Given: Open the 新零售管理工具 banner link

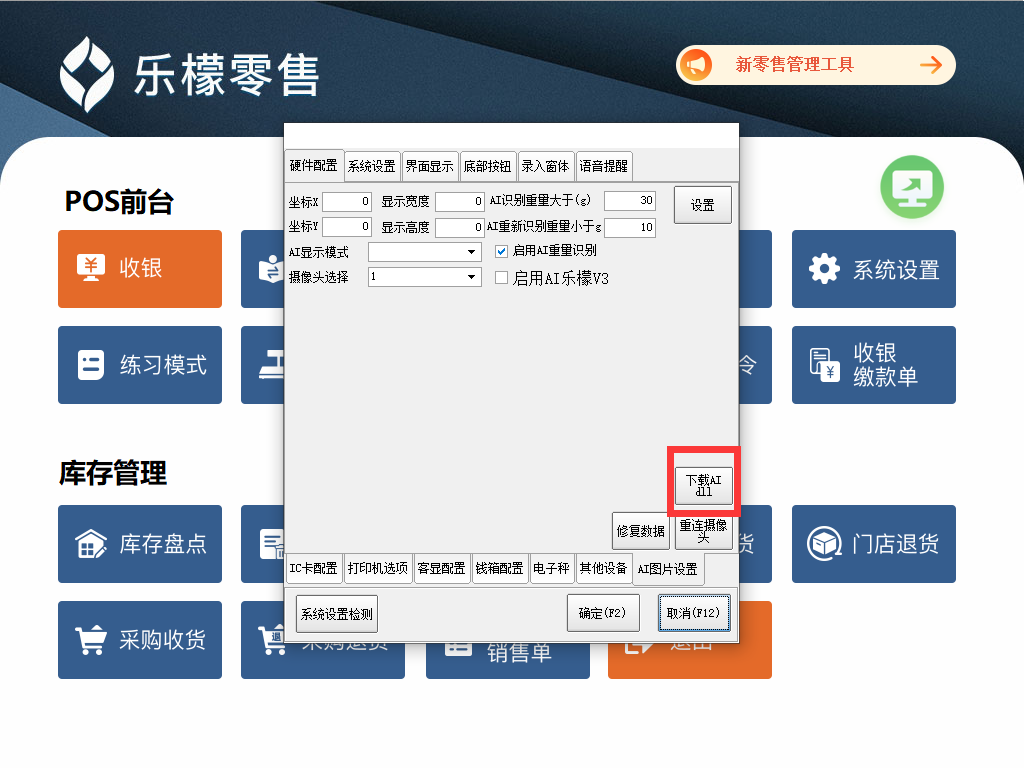Looking at the screenshot, I should pos(816,65).
